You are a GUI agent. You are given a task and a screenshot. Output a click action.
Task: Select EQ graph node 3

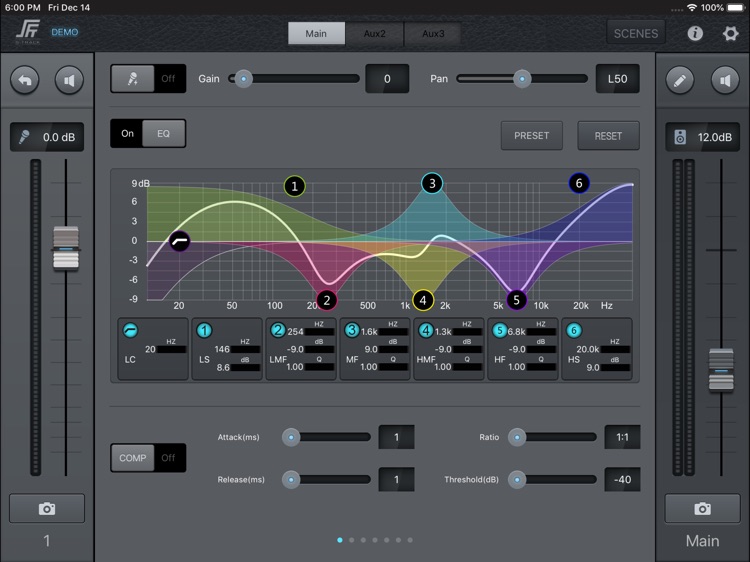coord(432,183)
